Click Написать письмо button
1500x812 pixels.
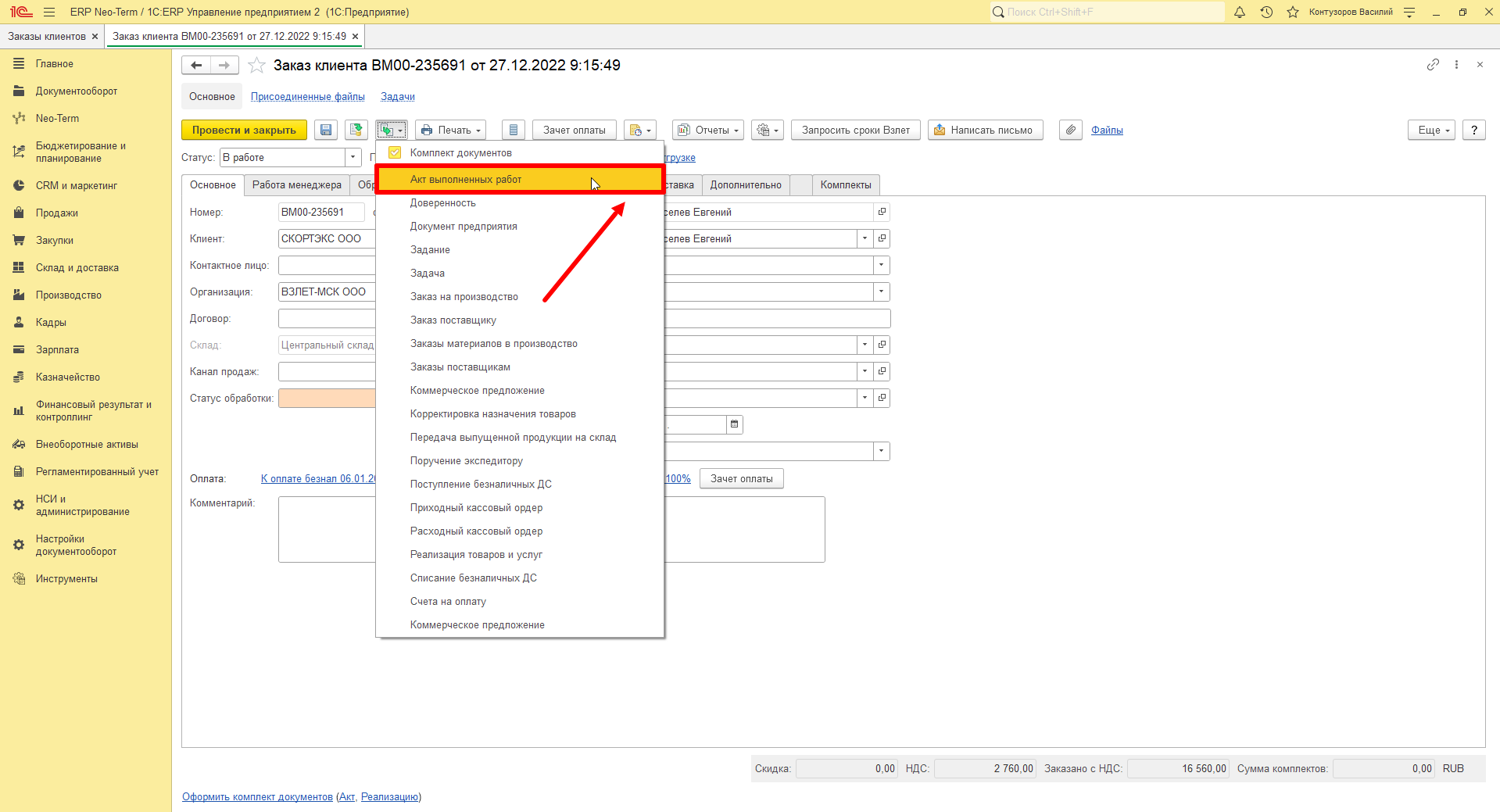[985, 131]
